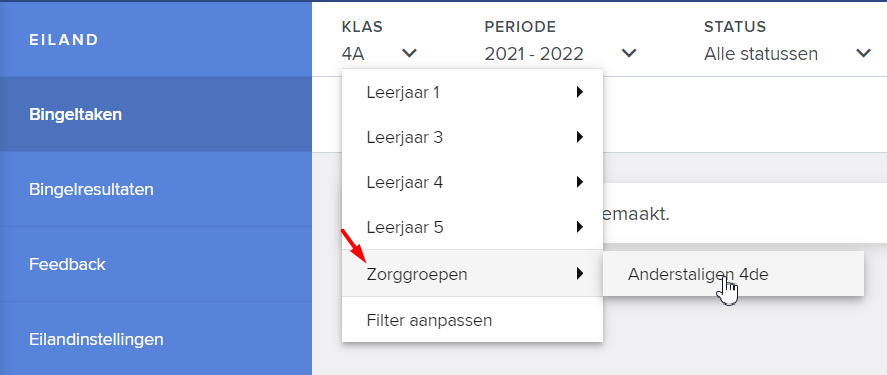Expand Leerjaar 4 submenu arrow
Viewport: 887px width, 375px height.
[579, 182]
